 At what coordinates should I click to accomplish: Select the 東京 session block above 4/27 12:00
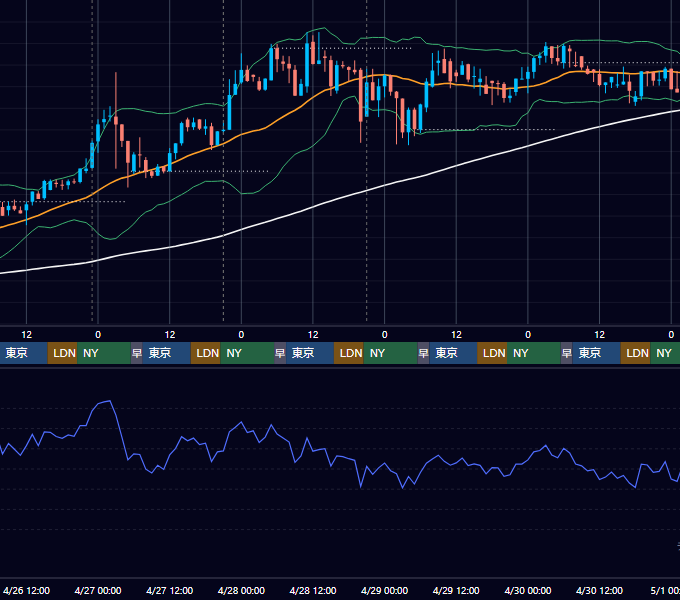point(167,353)
